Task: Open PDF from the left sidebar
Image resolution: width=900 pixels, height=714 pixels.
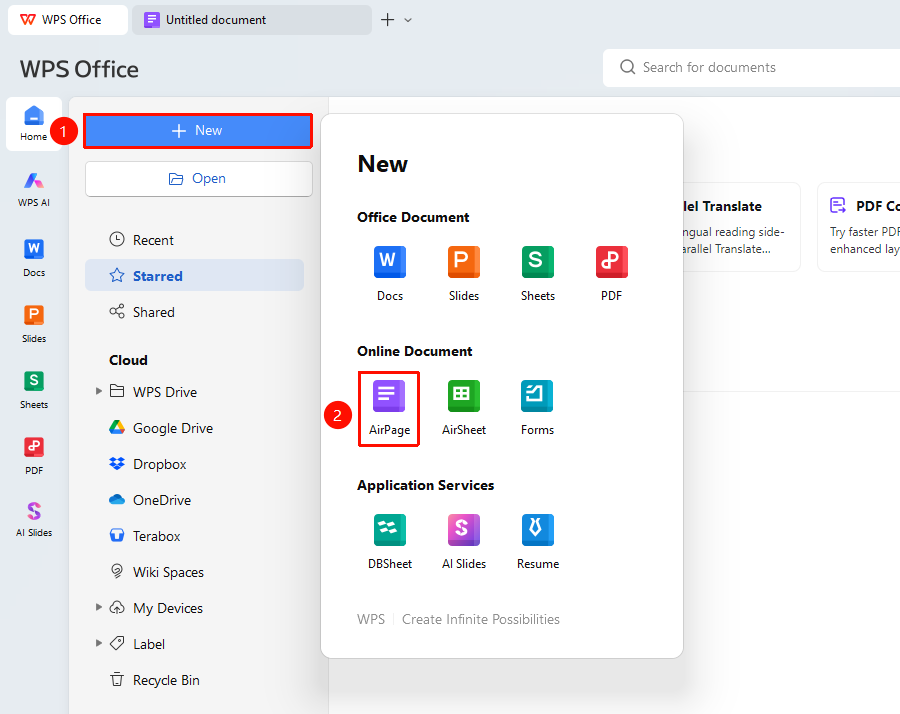Action: (34, 456)
